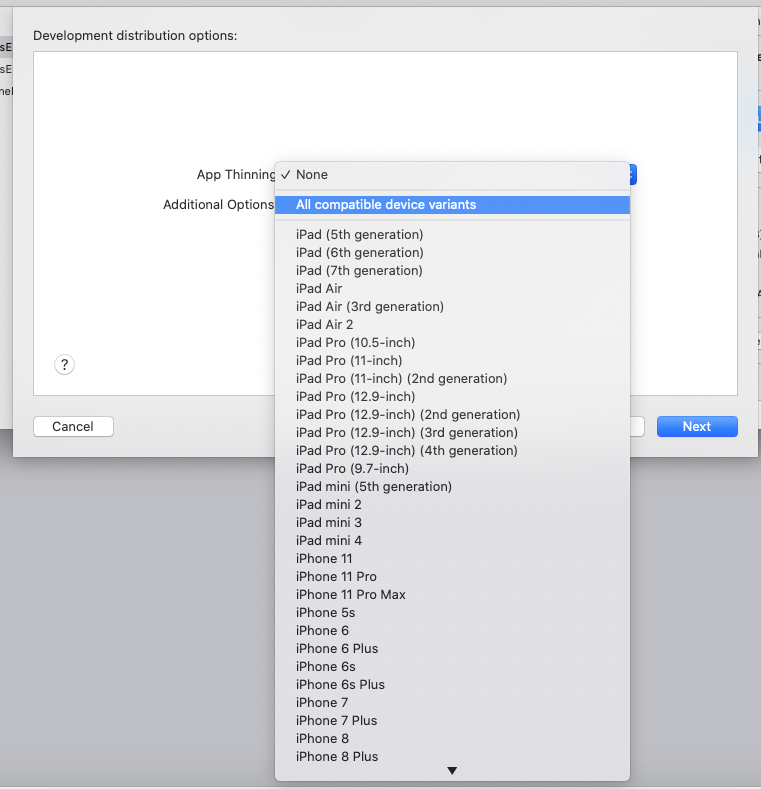761x789 pixels.
Task: Choose iPhone 5s from device list
Action: (325, 613)
